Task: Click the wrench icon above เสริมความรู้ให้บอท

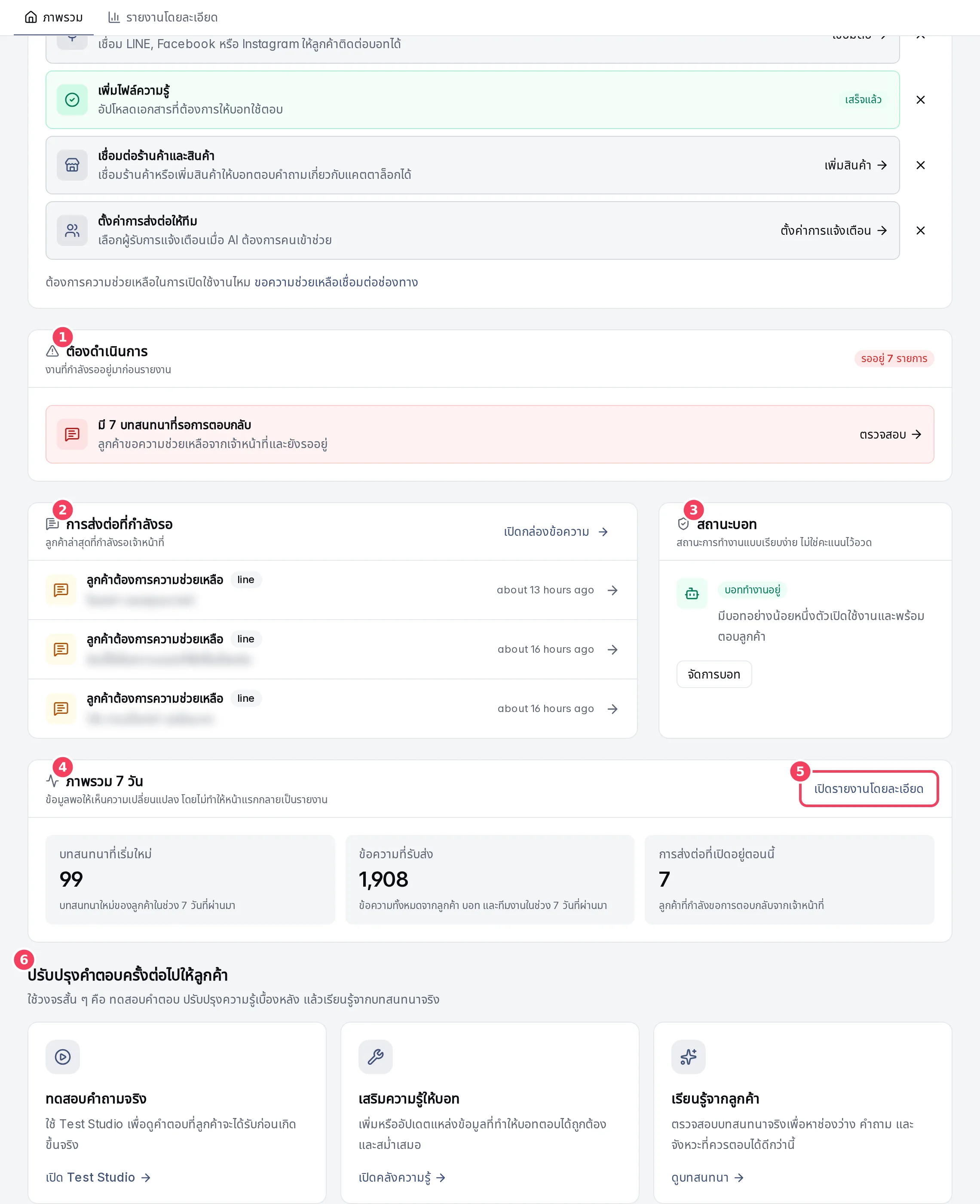Action: (x=375, y=1057)
